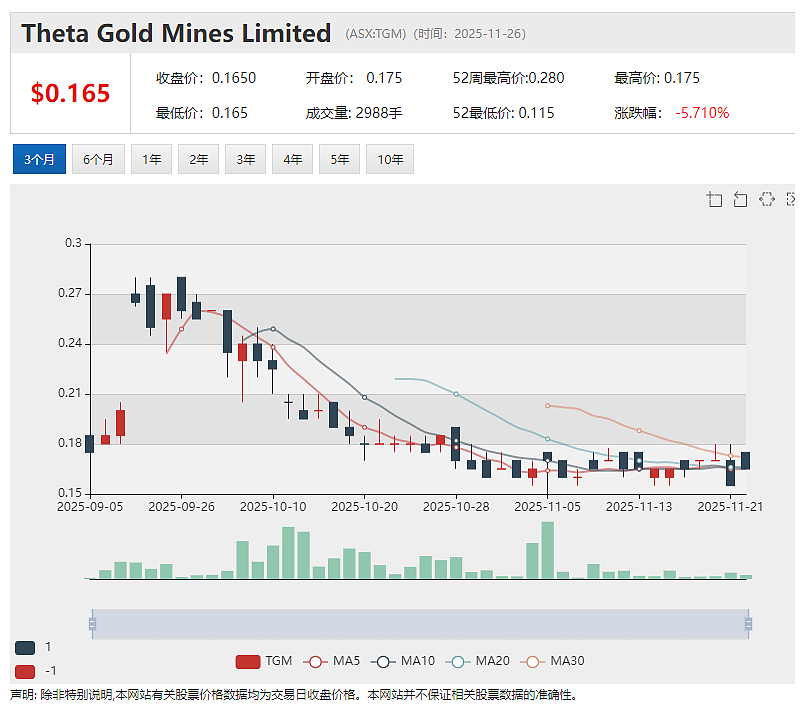Choose the 2年 range tab
This screenshot has width=808, height=717.
(x=198, y=159)
